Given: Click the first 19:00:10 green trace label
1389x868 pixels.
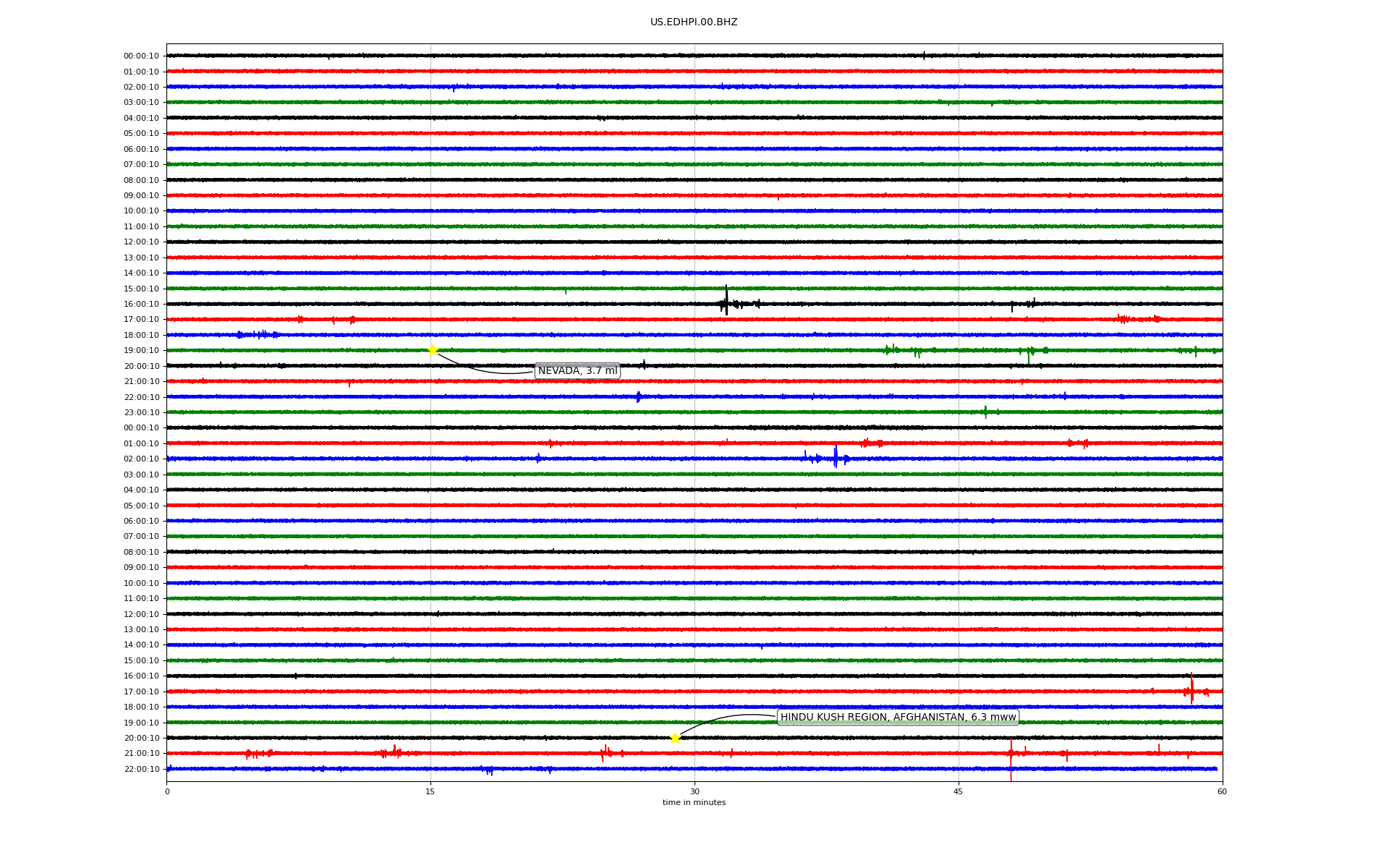Looking at the screenshot, I should coord(141,351).
